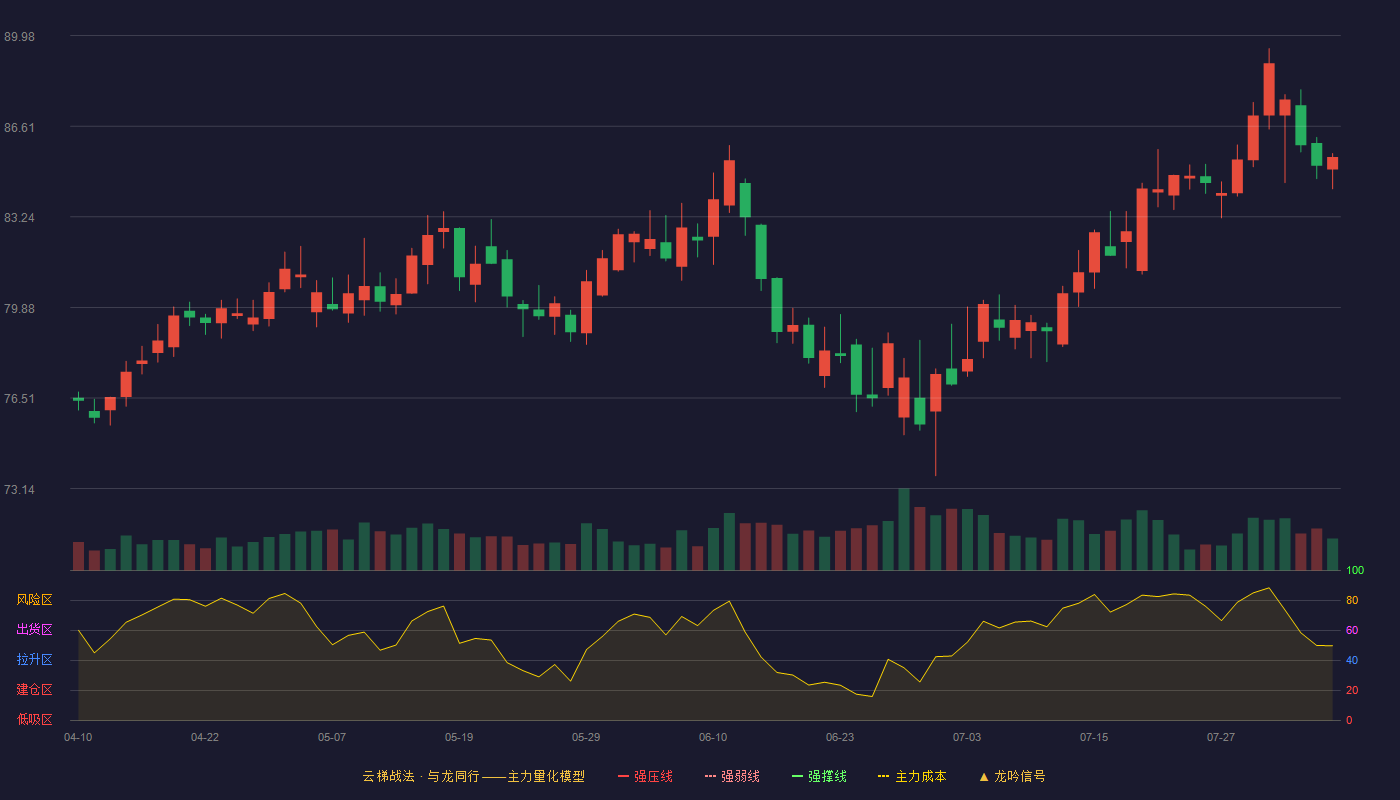Image resolution: width=1400 pixels, height=800 pixels.
Task: Click the 出货区 zone label
Action: click(34, 630)
